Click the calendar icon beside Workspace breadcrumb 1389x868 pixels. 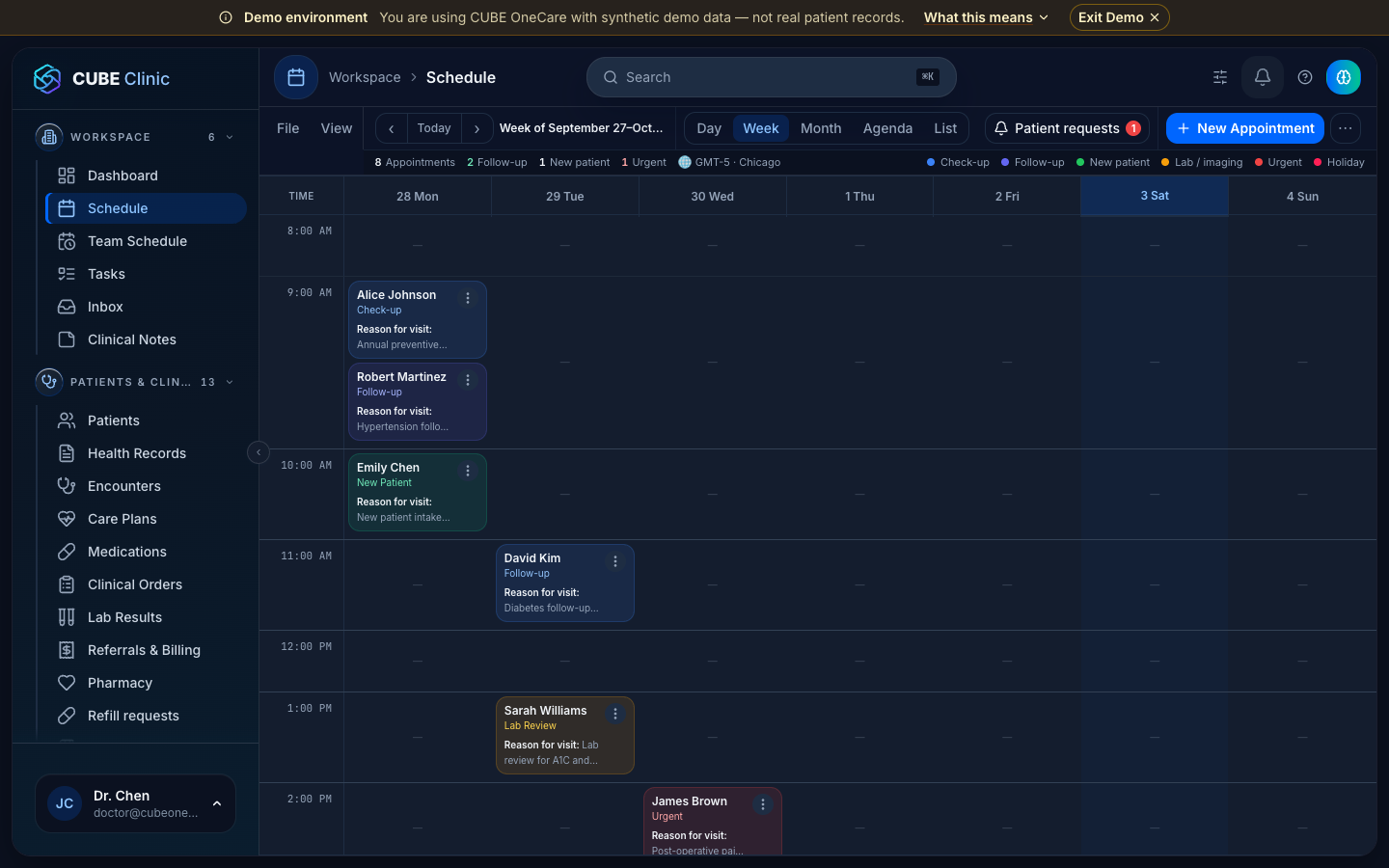click(296, 77)
